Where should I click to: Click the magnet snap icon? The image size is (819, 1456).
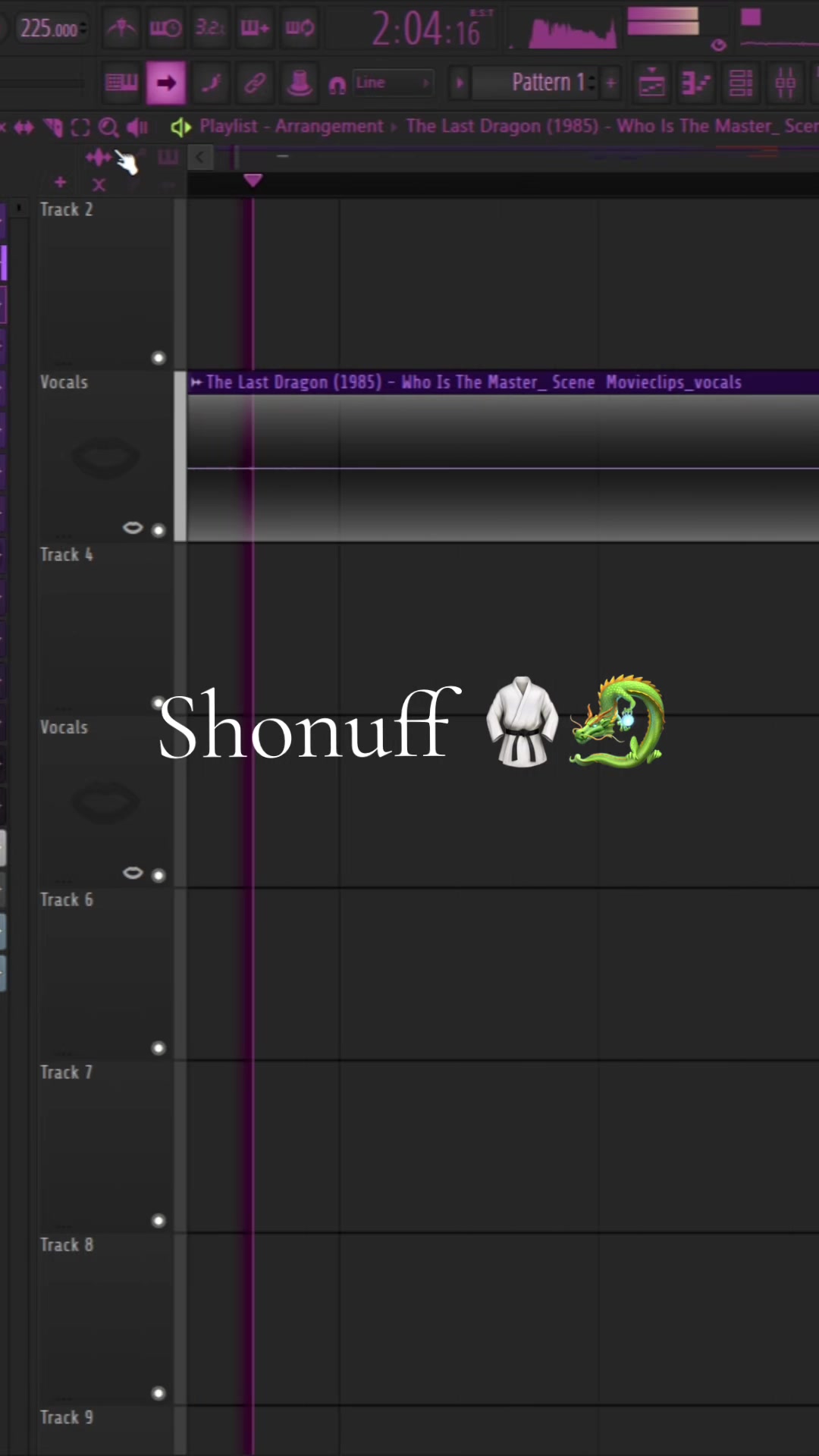(x=337, y=84)
